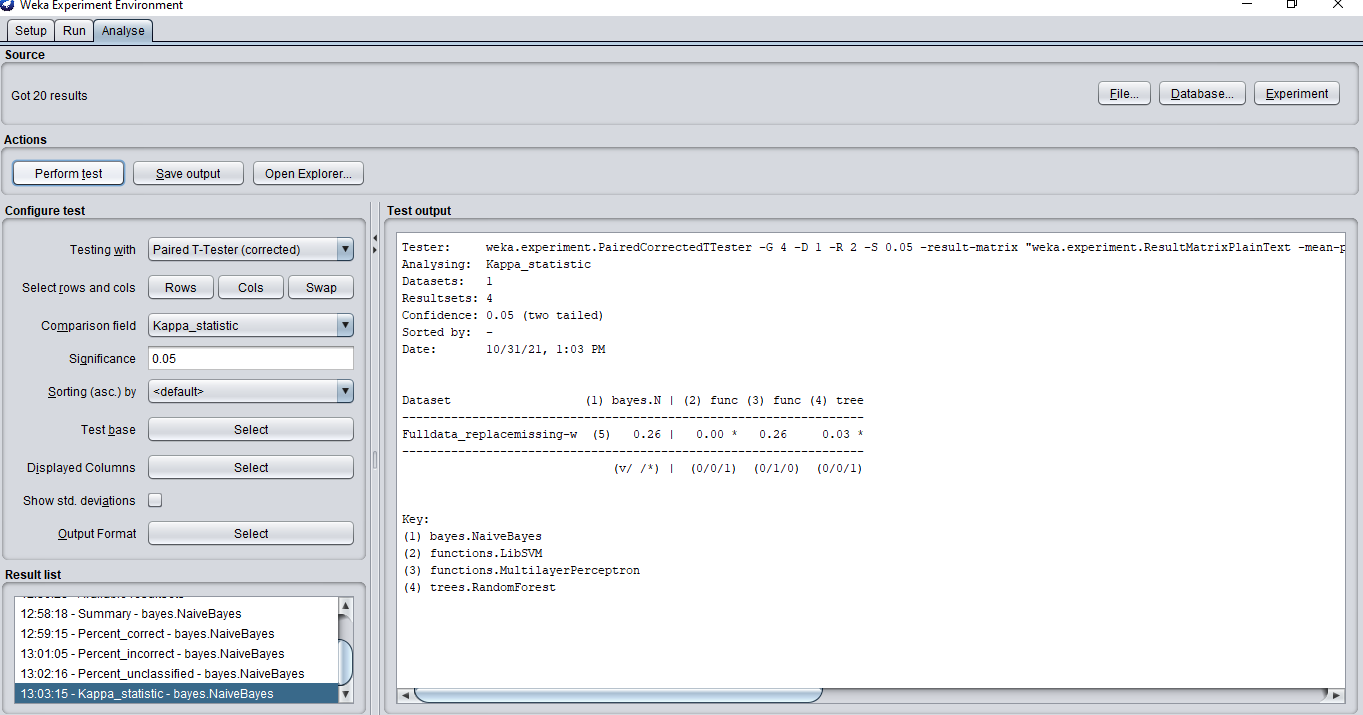Select the Test base
This screenshot has width=1363, height=715.
point(251,430)
